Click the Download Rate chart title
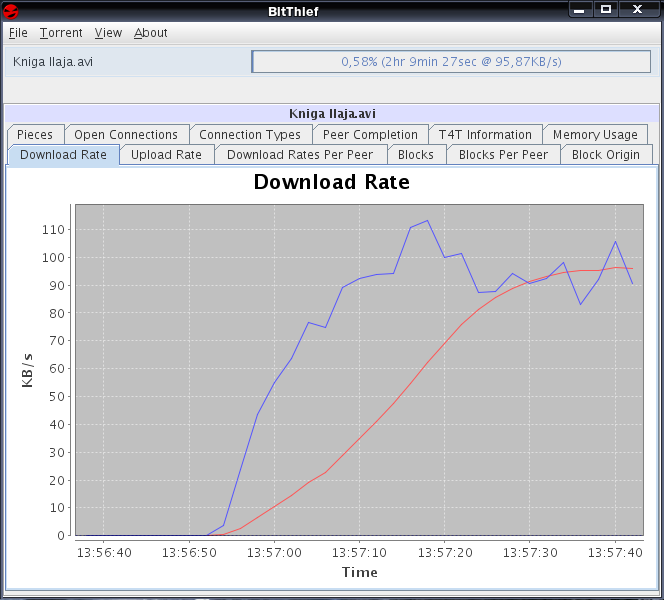 coord(332,182)
